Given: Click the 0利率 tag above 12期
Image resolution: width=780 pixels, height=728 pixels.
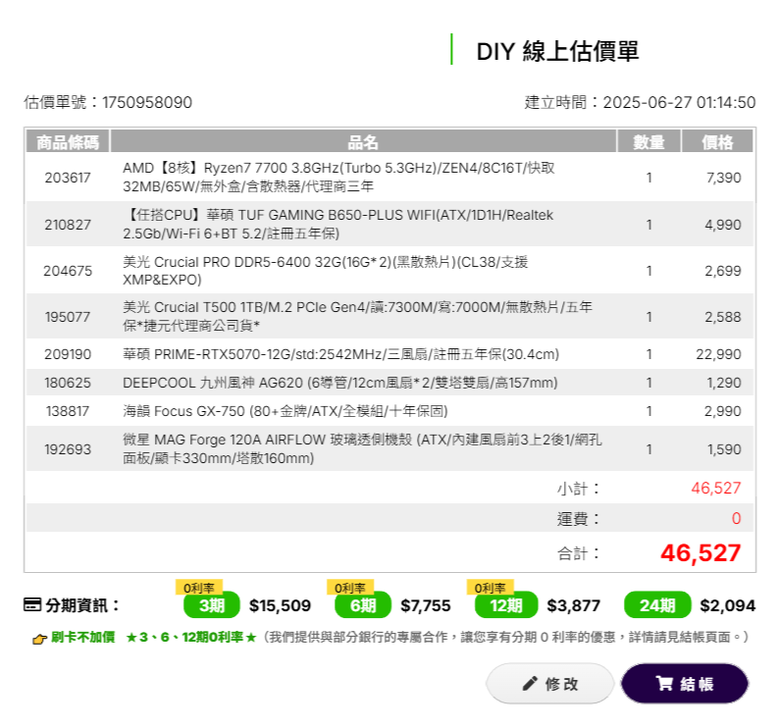Looking at the screenshot, I should point(490,588).
